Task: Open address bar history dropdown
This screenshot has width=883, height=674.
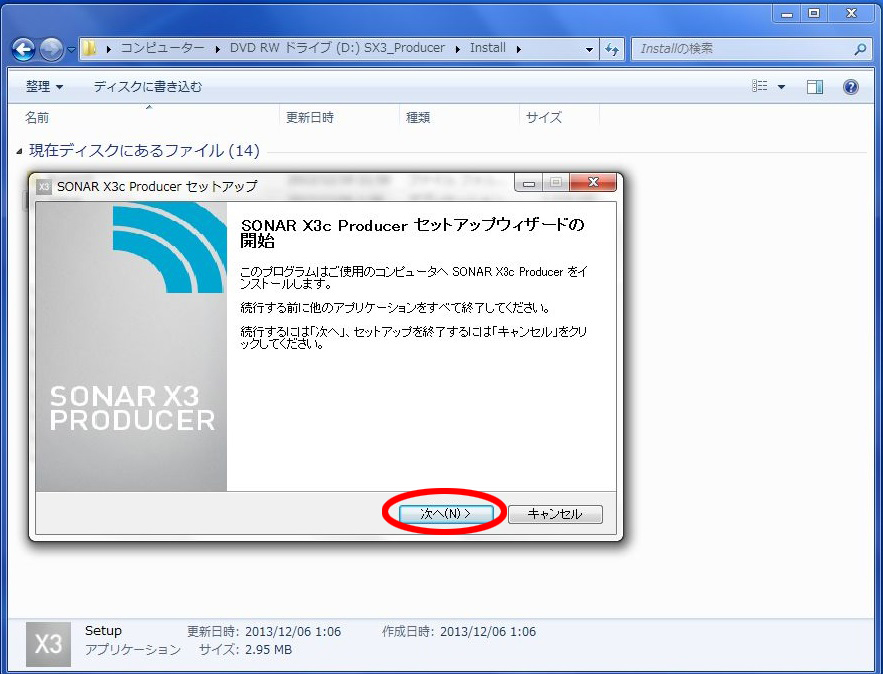Action: point(589,50)
